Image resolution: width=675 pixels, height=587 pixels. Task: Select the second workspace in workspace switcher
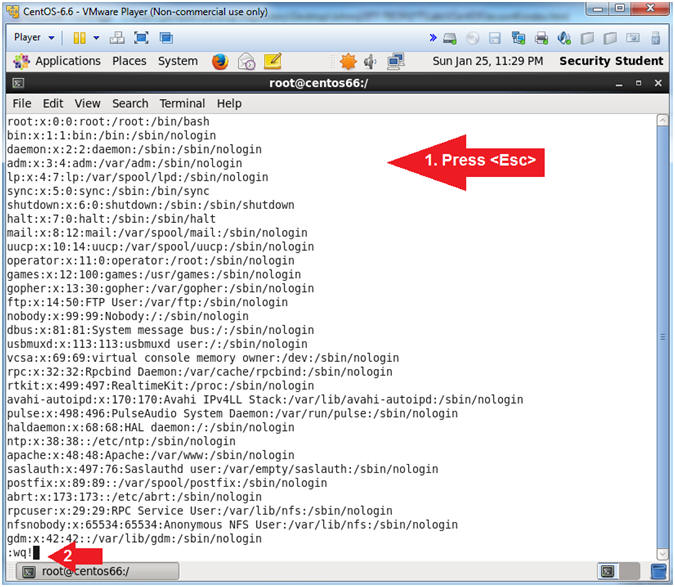[x=629, y=572]
